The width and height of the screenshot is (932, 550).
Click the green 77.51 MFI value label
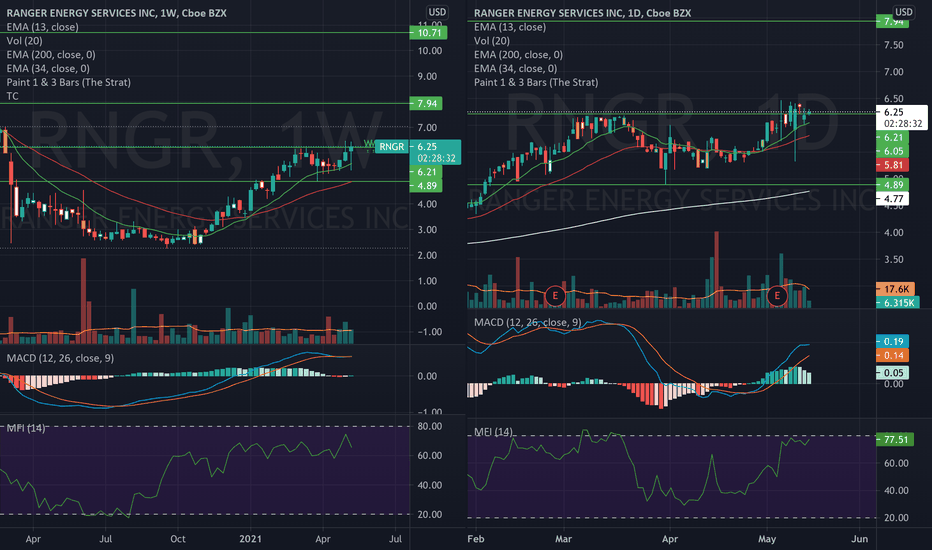[x=895, y=439]
